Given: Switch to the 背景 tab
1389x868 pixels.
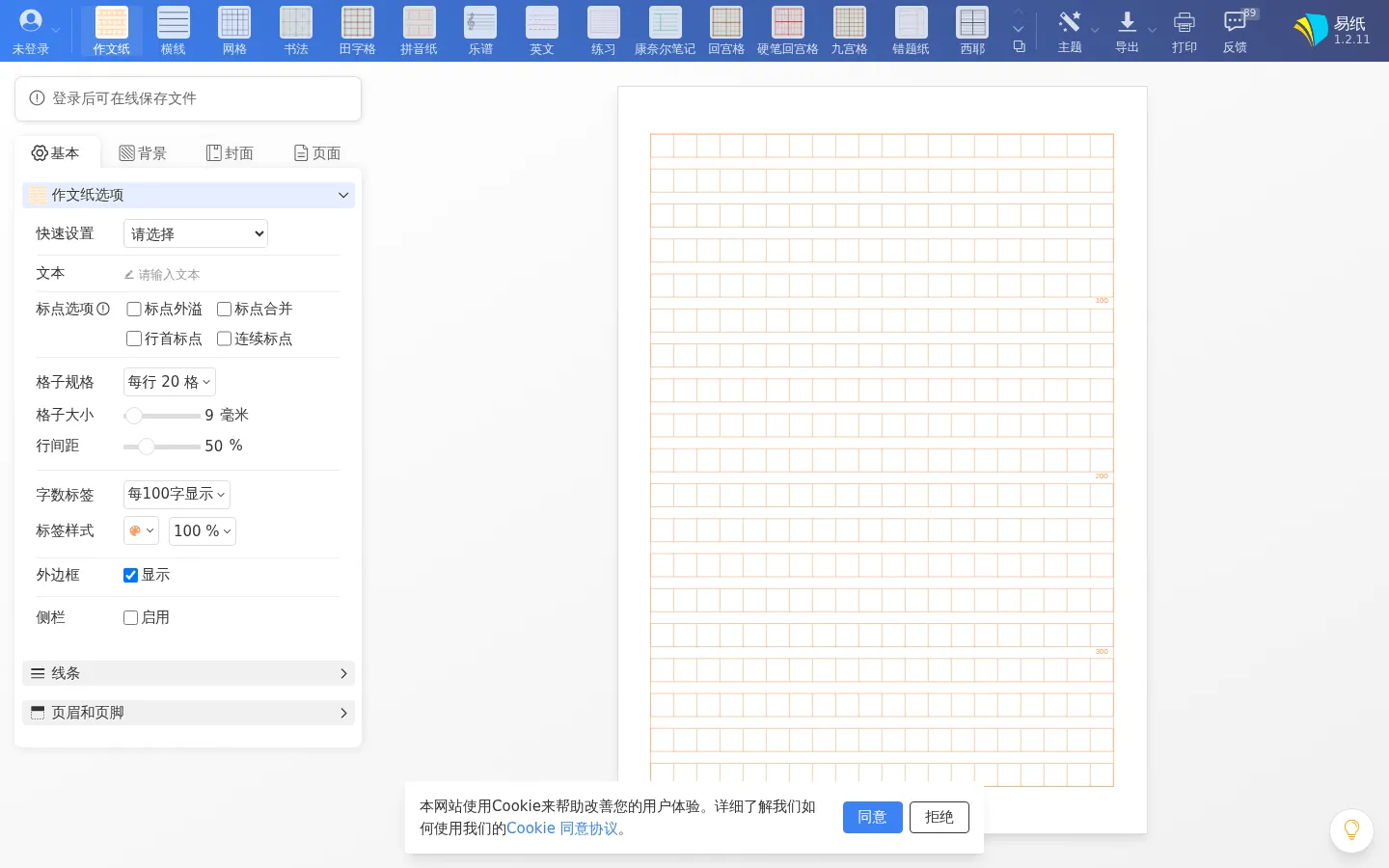Looking at the screenshot, I should (143, 153).
